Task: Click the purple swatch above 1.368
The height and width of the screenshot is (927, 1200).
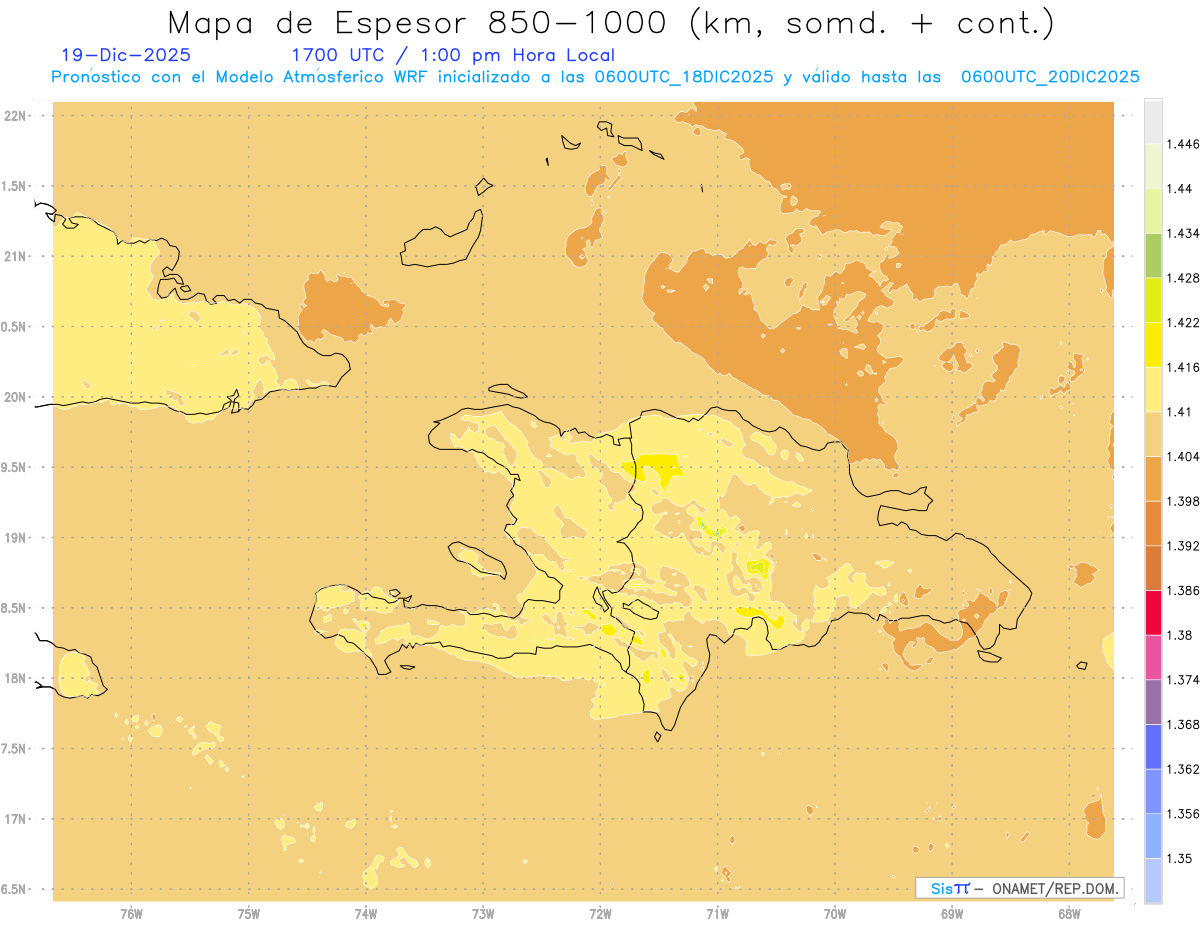Action: click(x=1153, y=702)
